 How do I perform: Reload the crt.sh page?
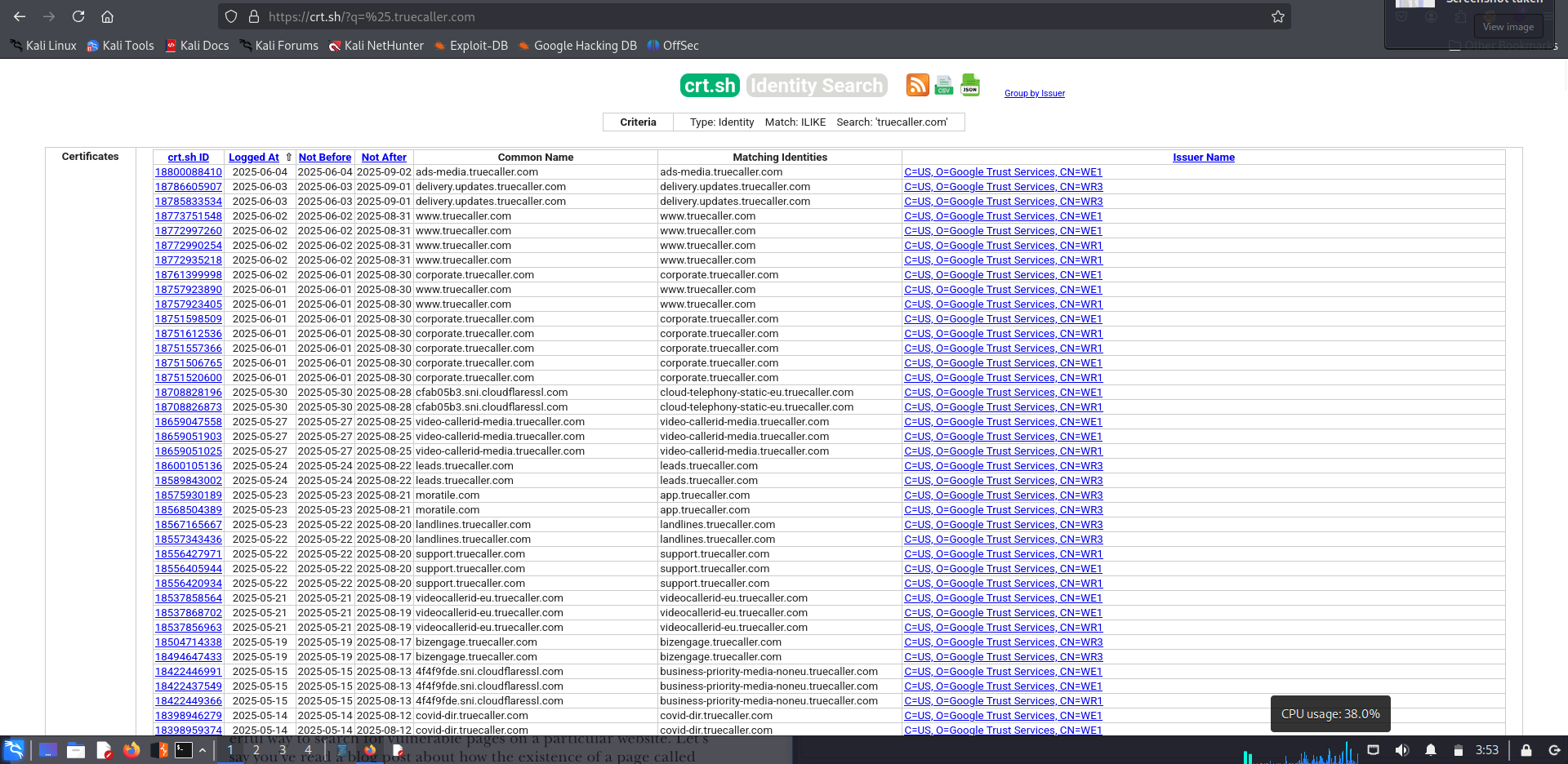pos(78,16)
